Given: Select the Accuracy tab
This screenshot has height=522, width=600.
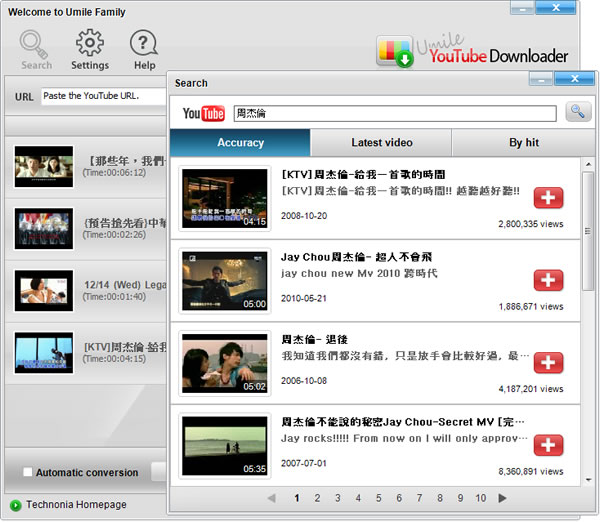Looking at the screenshot, I should [x=240, y=142].
